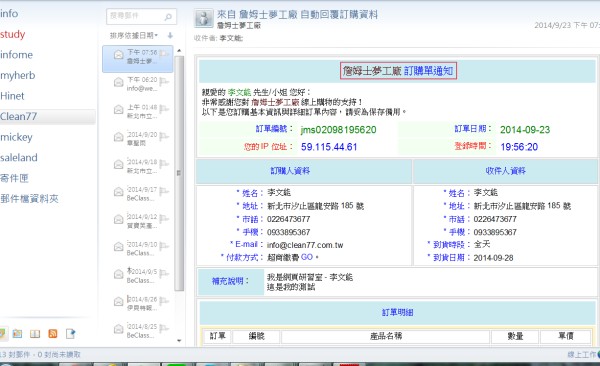Click envelope icon of 下午 06:20 message
Viewport: 600px width, 366px height.
tap(119, 82)
